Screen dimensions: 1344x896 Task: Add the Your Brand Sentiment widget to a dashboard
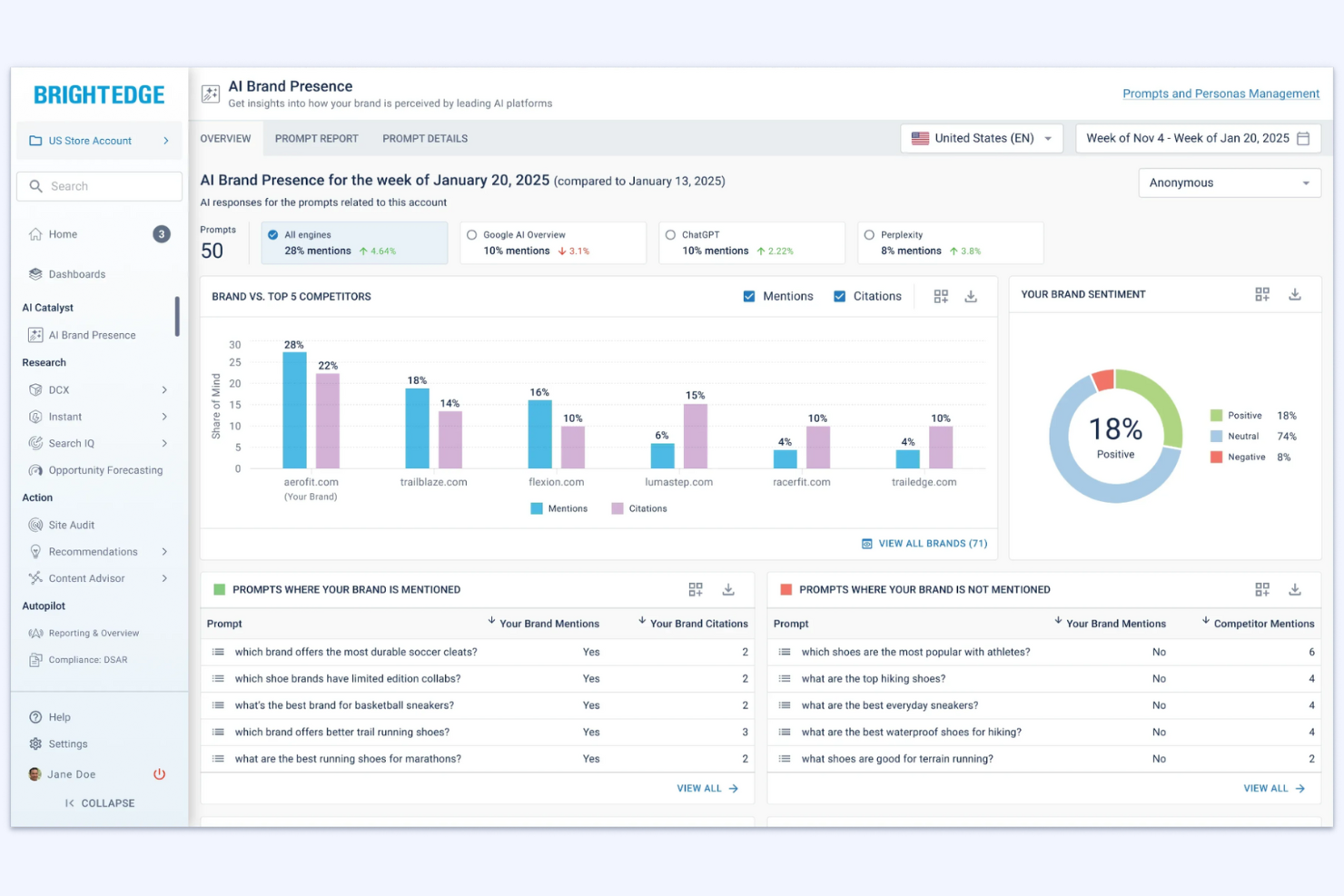[1261, 293]
